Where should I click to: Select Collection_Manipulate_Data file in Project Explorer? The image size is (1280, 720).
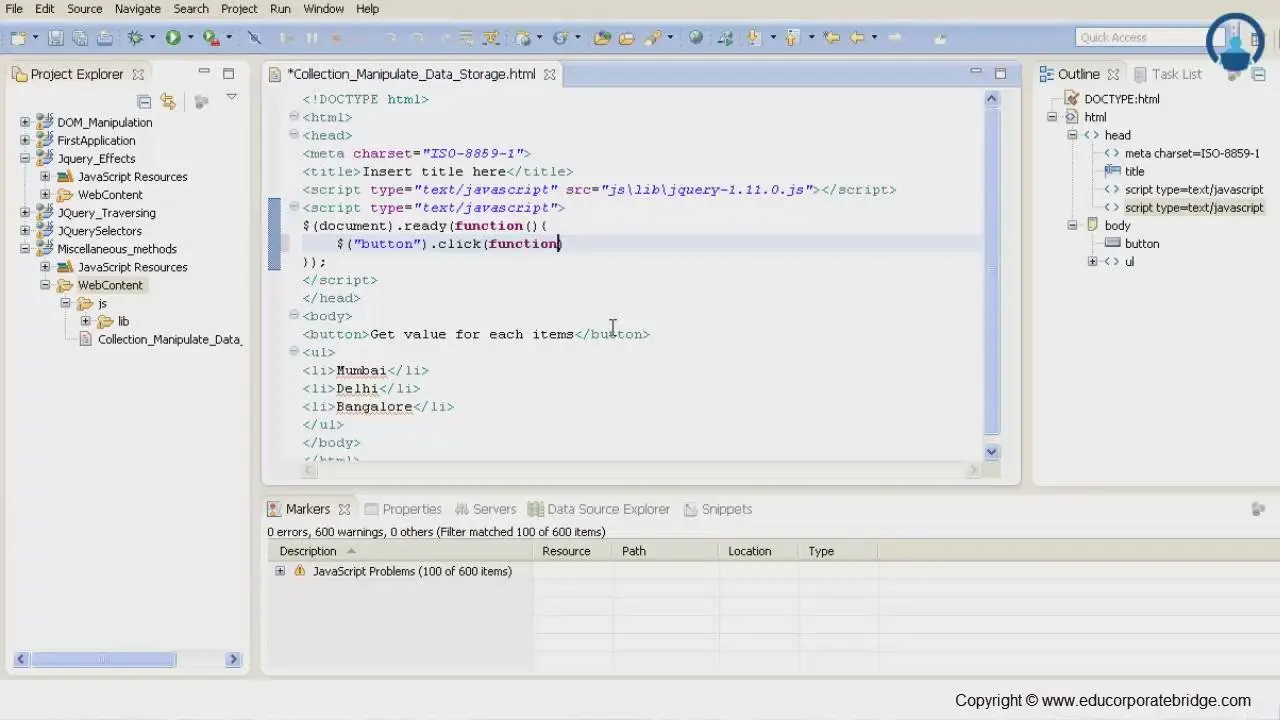point(160,339)
